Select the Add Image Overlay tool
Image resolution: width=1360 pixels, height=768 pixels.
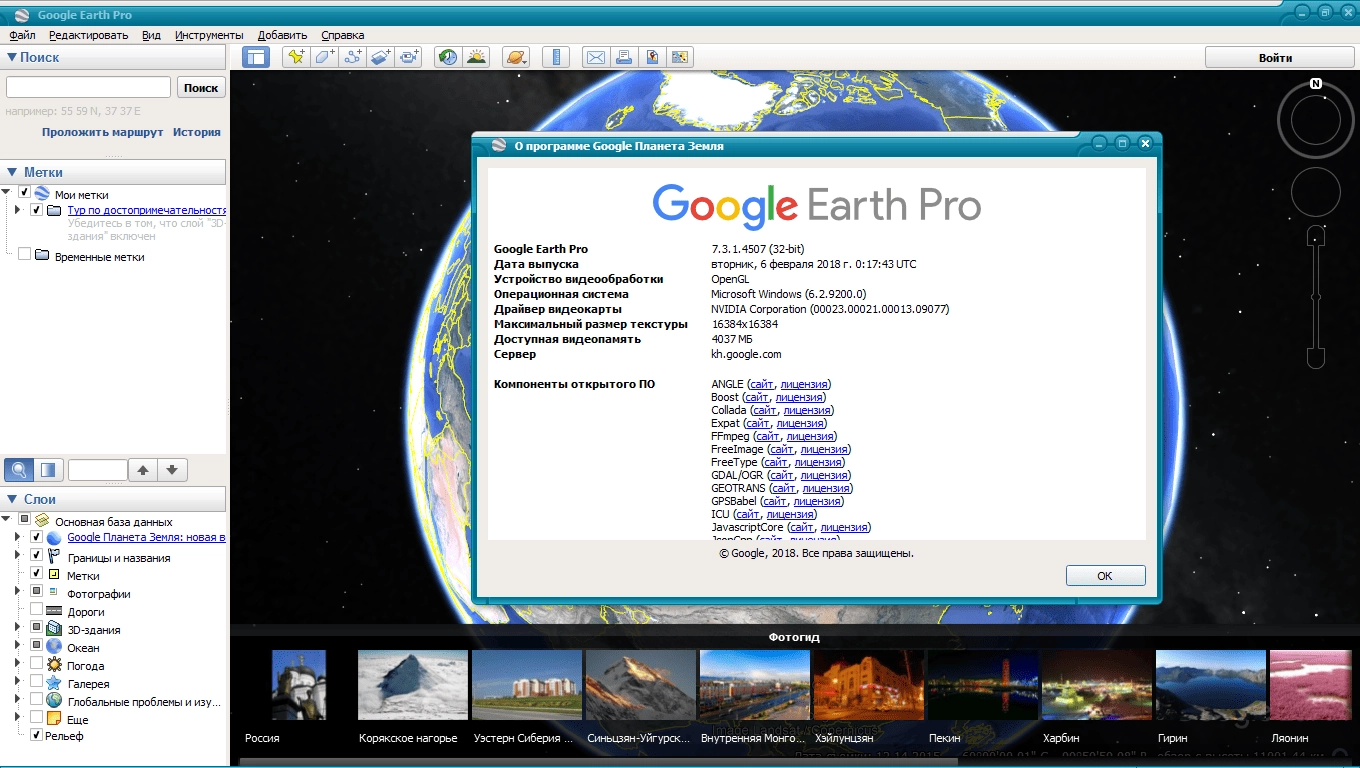coord(380,57)
